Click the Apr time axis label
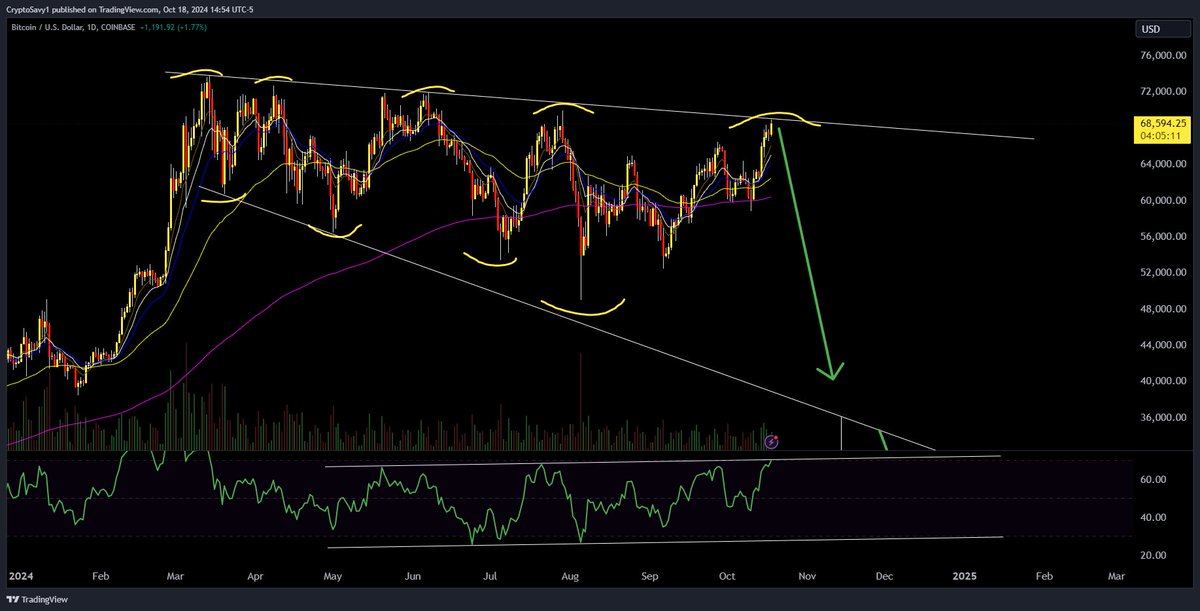This screenshot has height=611, width=1200. click(x=255, y=577)
